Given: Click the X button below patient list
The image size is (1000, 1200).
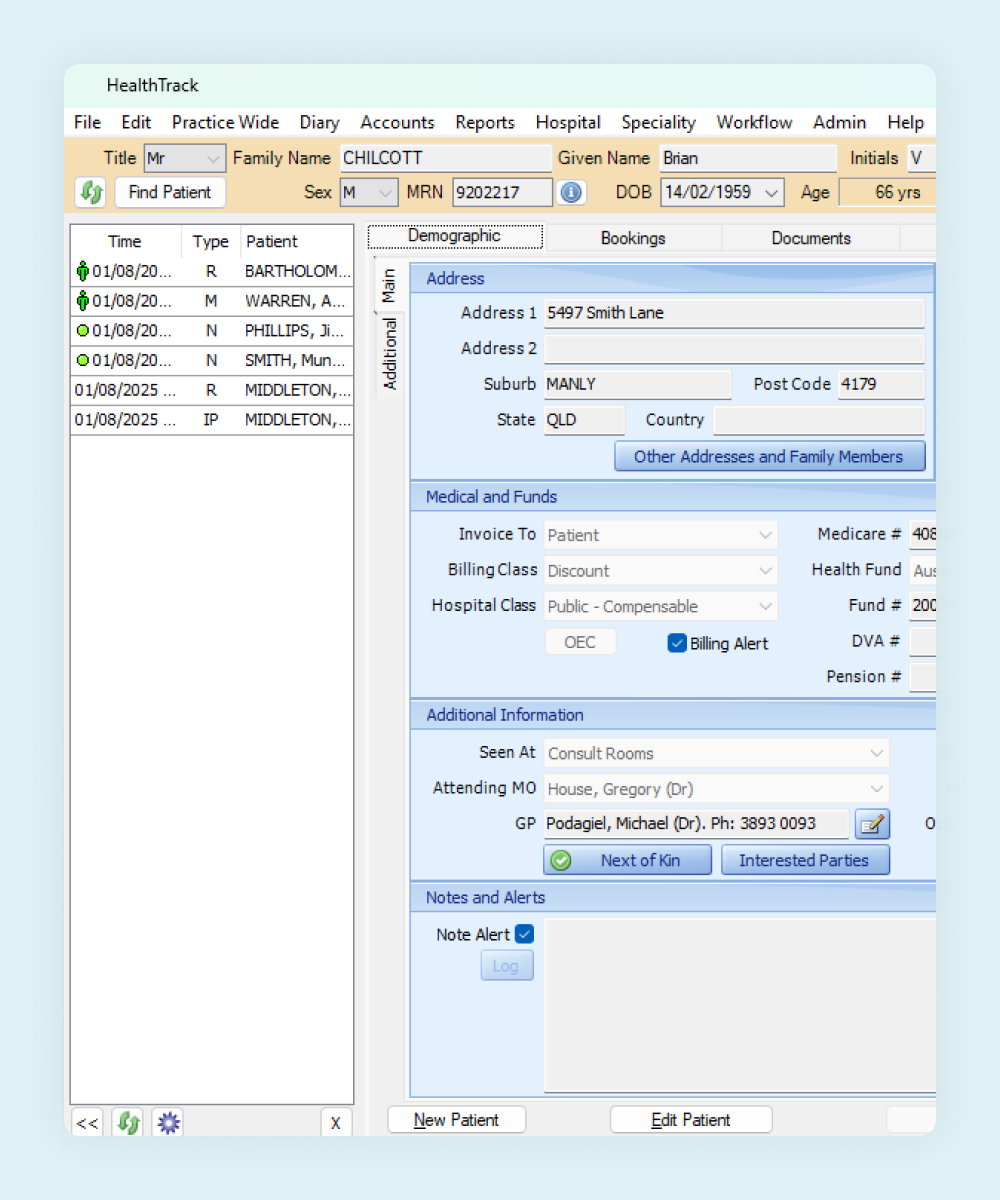Looking at the screenshot, I should tap(336, 1123).
